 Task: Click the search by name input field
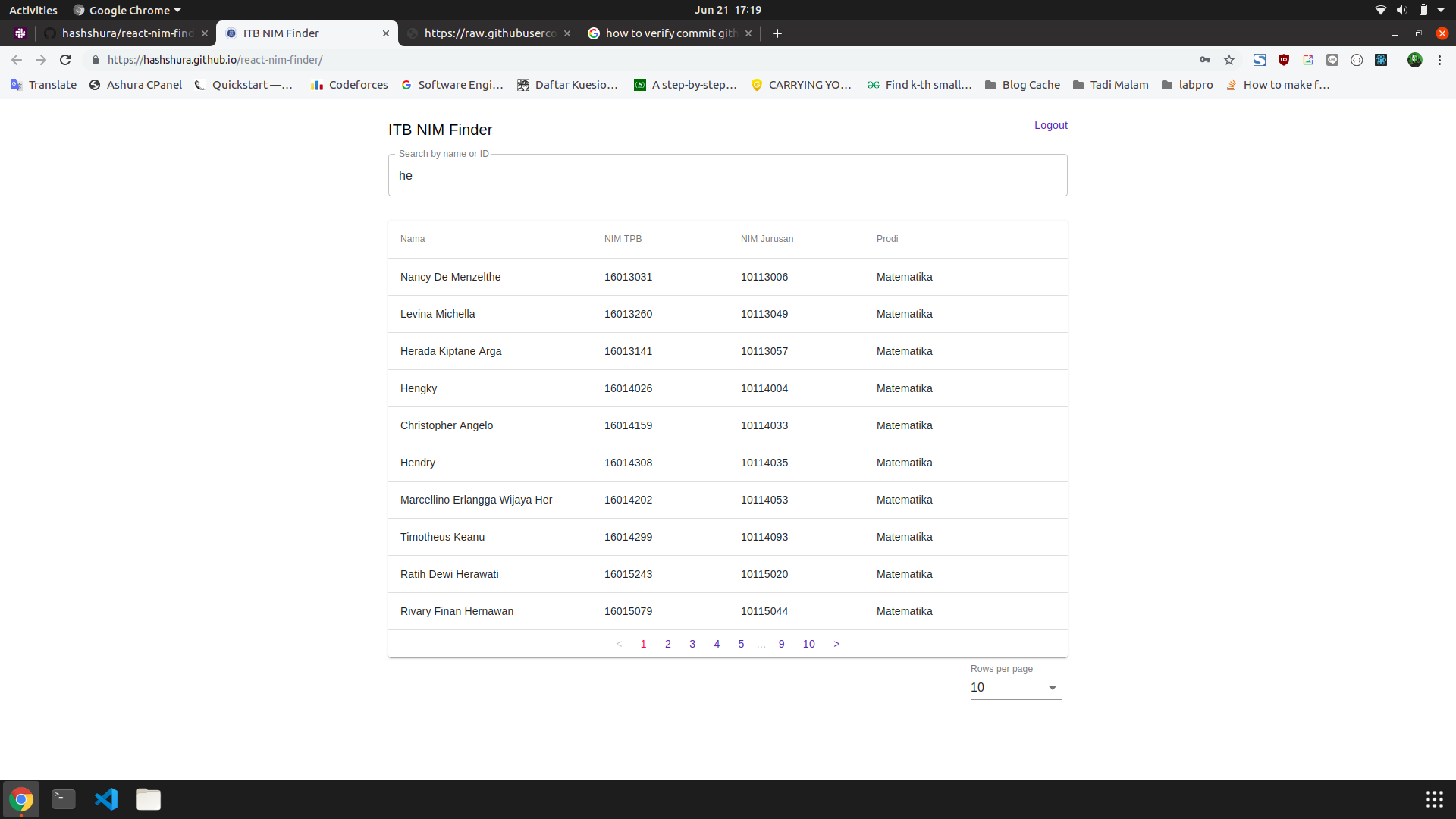pyautogui.click(x=727, y=175)
